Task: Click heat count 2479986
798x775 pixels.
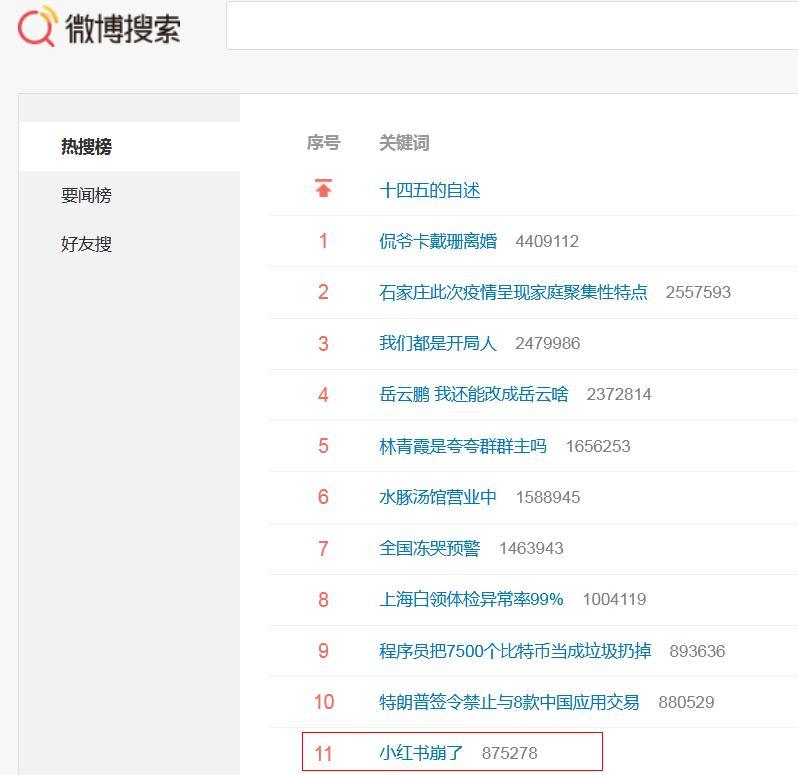Action: tap(548, 343)
